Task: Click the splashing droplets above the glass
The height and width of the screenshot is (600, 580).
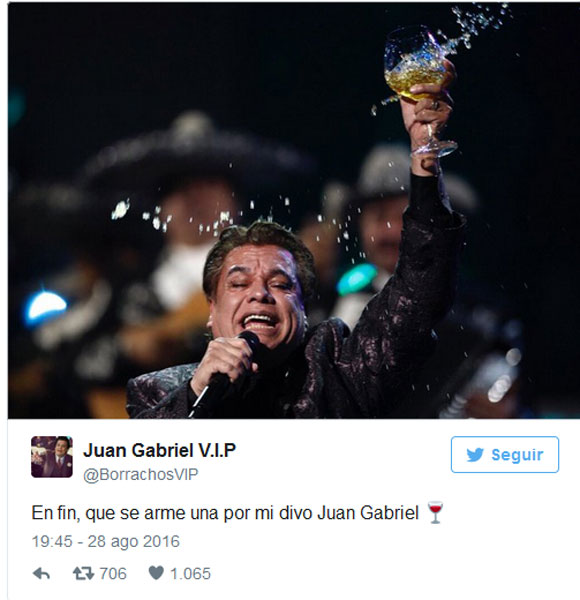Action: 480,23
